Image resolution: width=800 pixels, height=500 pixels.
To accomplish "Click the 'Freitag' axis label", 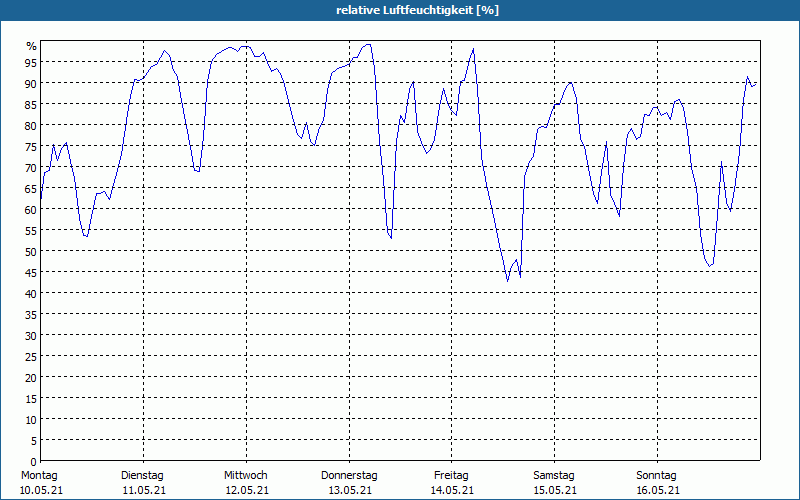I will click(451, 475).
